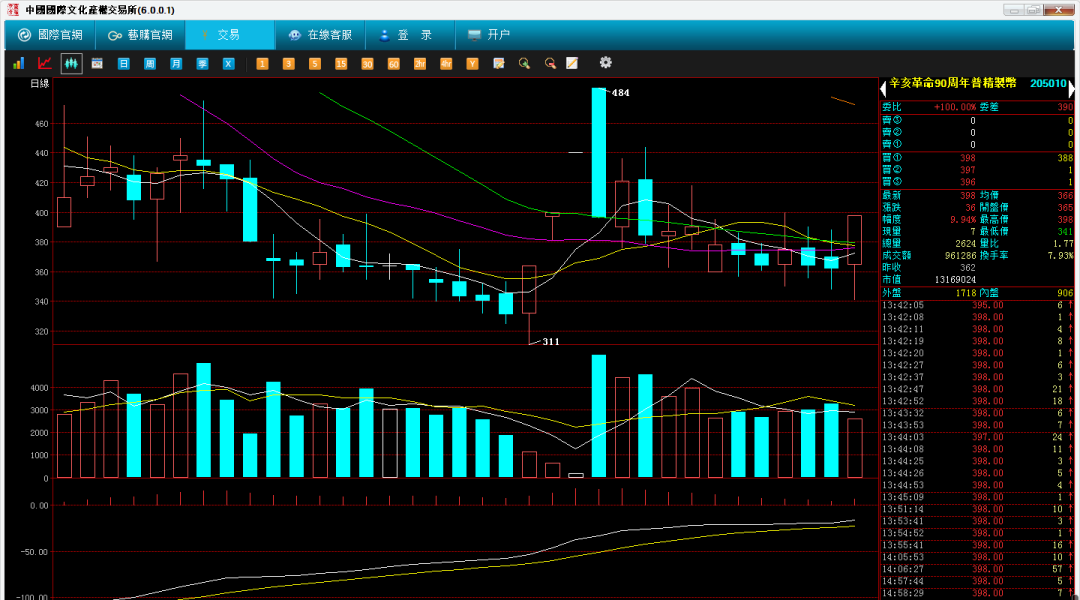Open the 國際官網 tab
1080x600 pixels.
click(x=50, y=34)
